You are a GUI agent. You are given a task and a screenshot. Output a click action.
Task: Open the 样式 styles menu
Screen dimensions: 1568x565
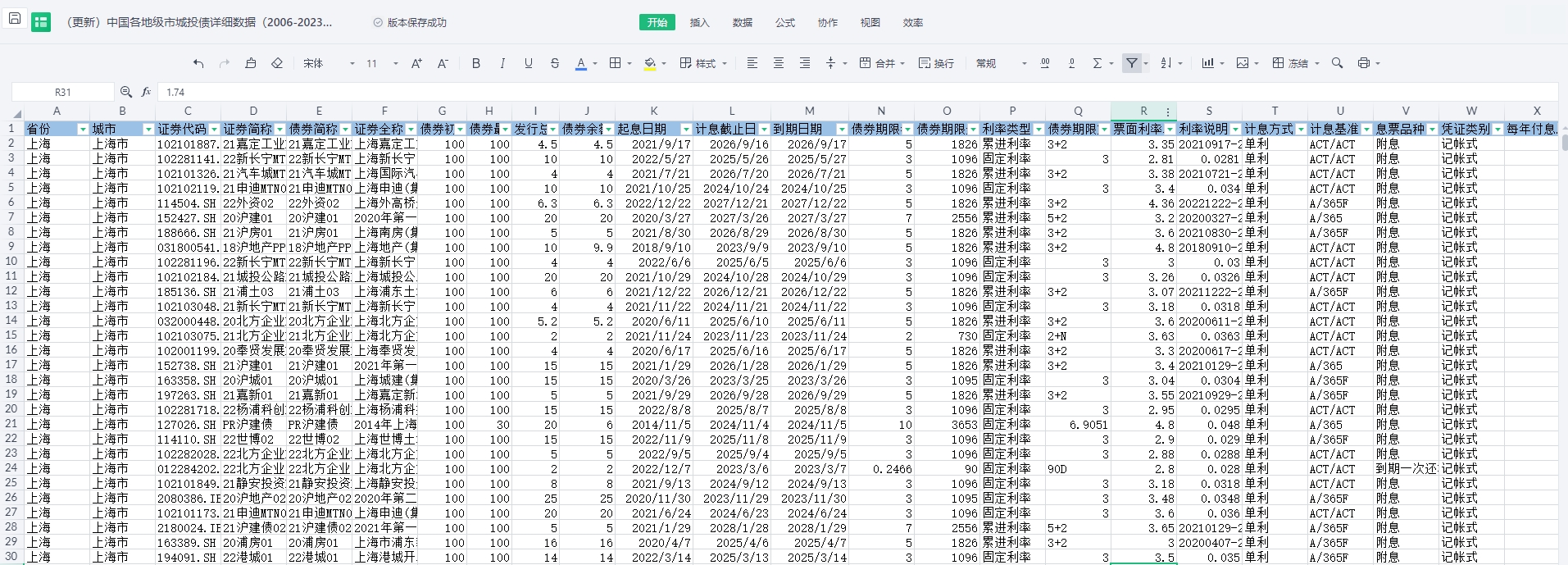703,63
